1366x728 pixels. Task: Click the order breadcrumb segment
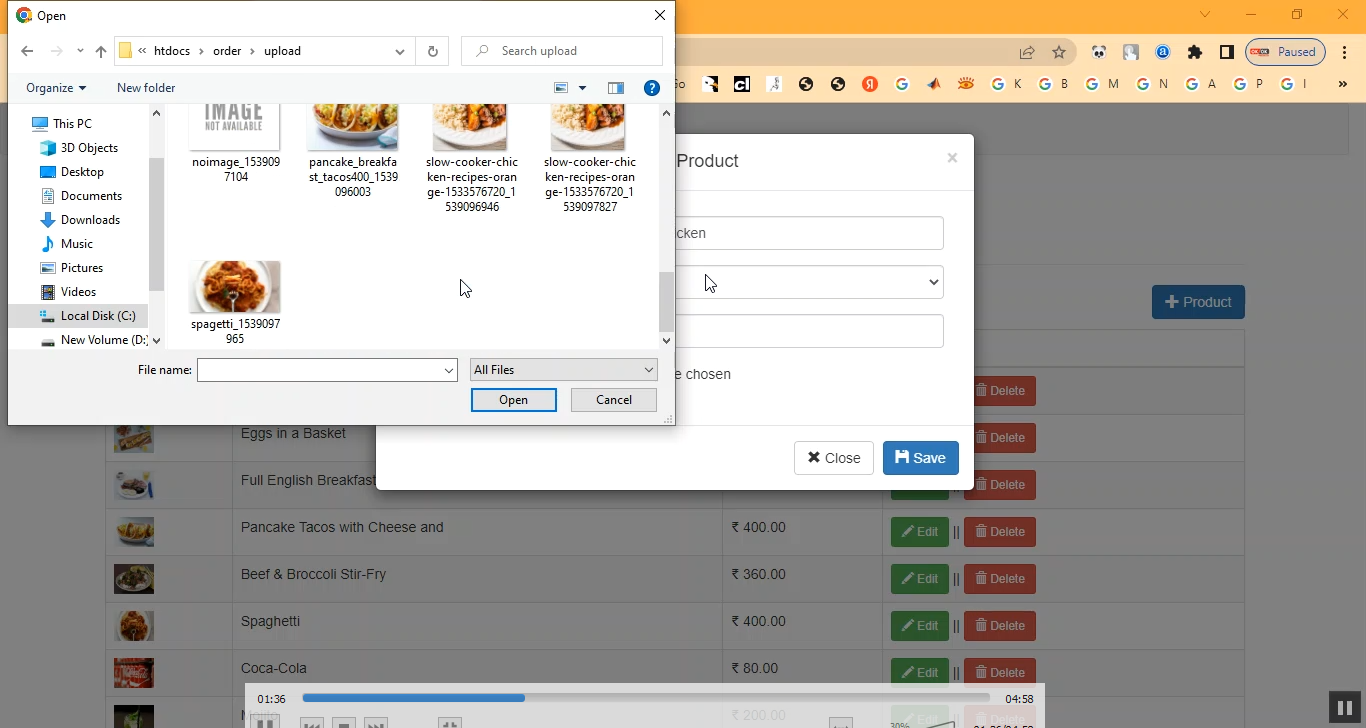(x=227, y=51)
